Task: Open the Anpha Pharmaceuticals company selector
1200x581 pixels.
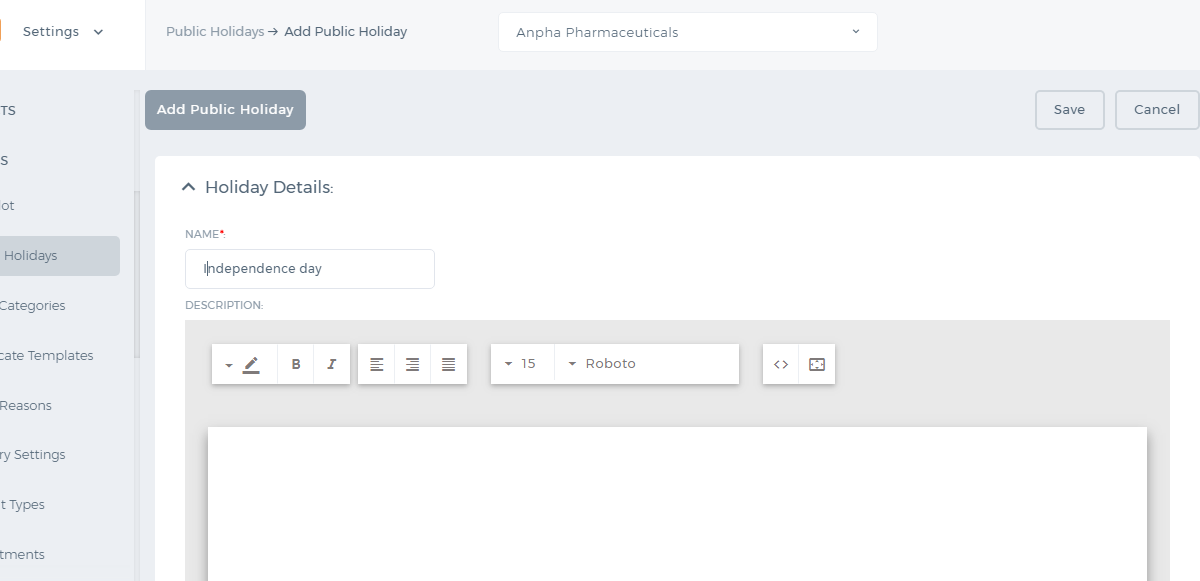Action: tap(688, 32)
